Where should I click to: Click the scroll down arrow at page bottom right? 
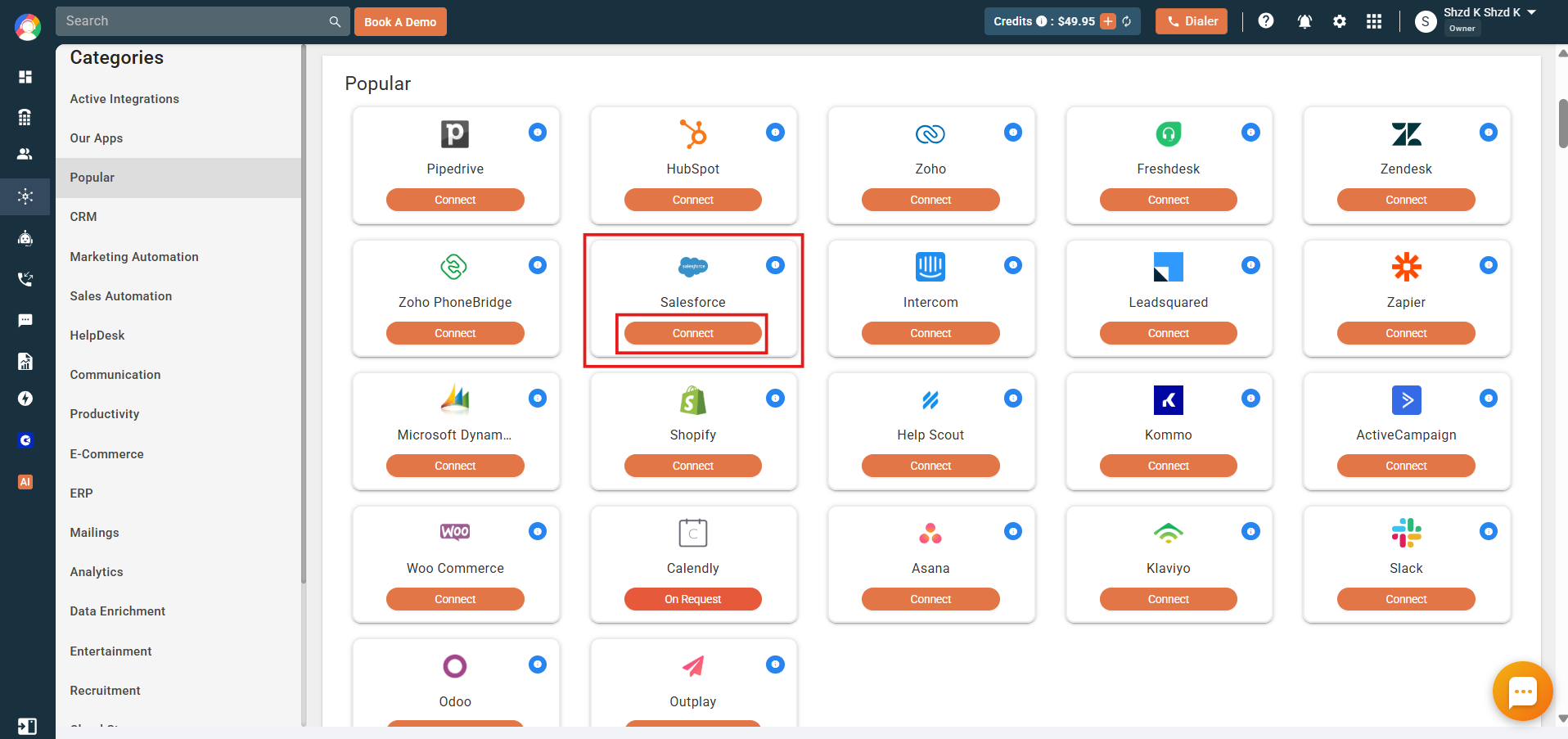point(1562,719)
